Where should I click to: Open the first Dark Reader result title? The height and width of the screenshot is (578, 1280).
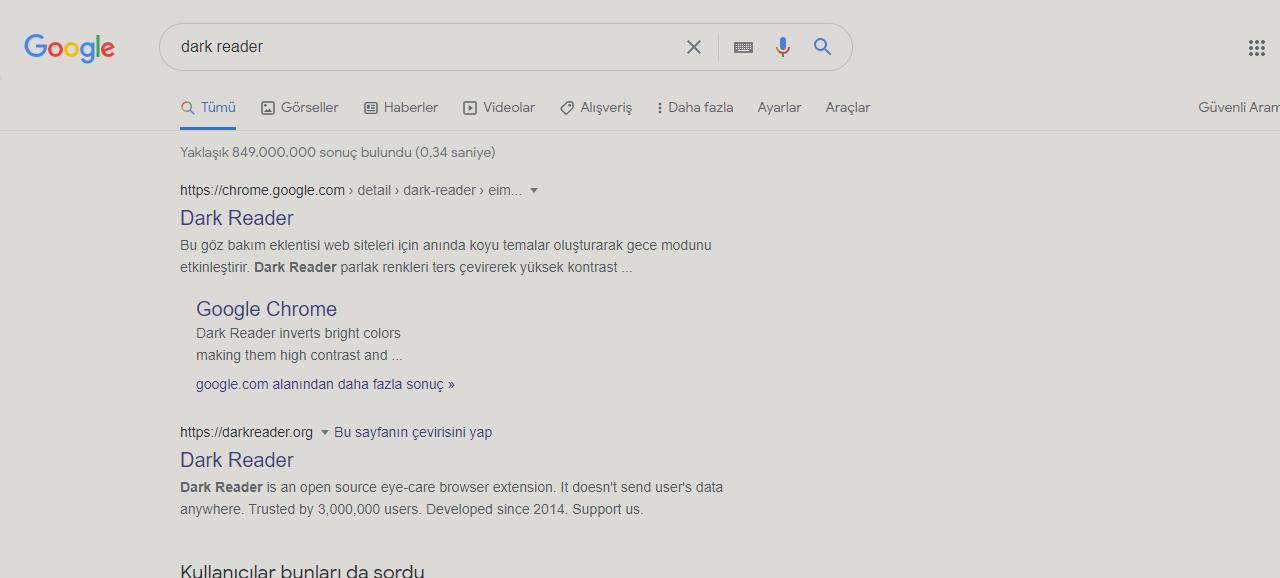237,218
